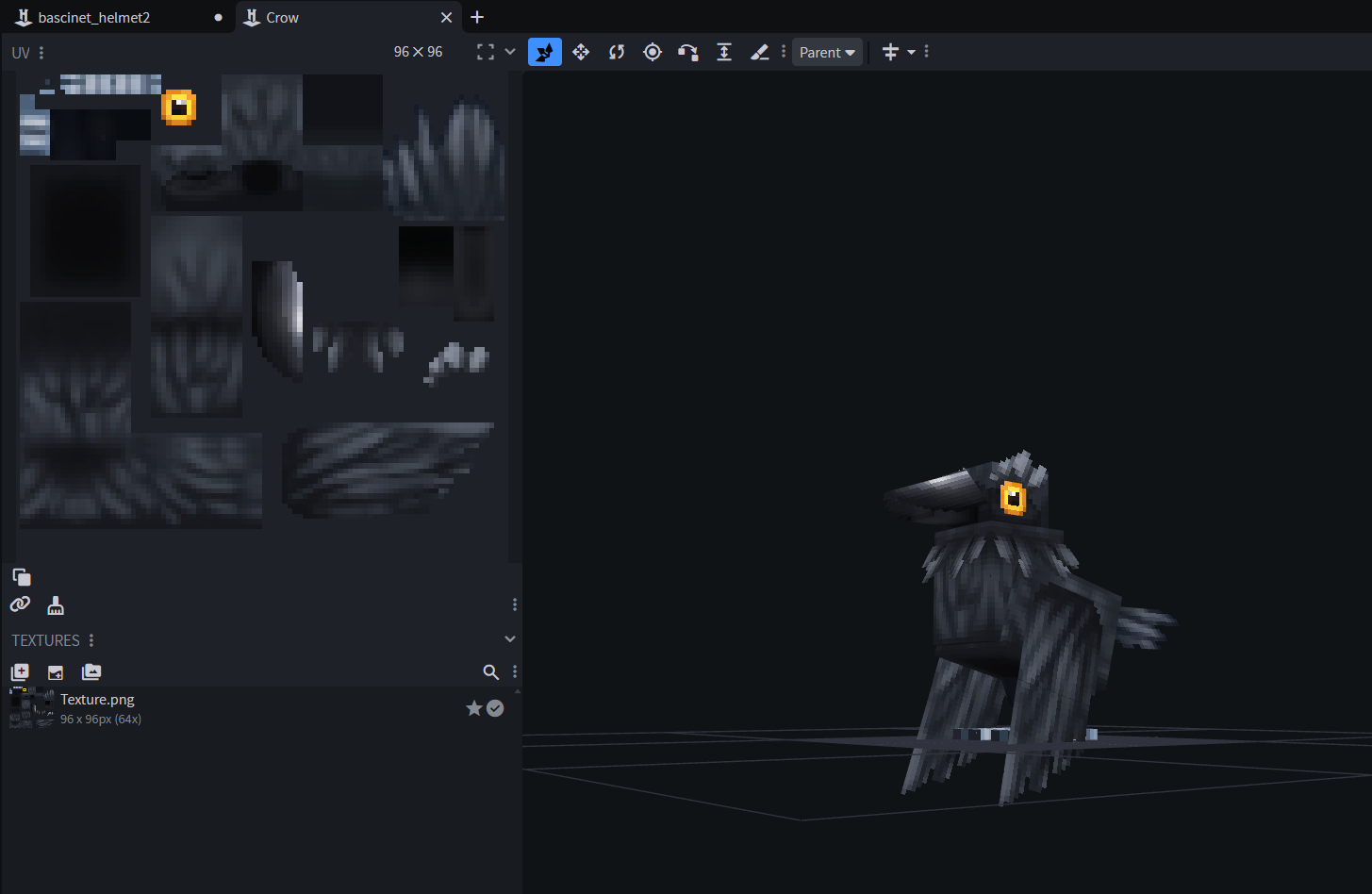The height and width of the screenshot is (894, 1372).
Task: Open the UV panel three-dot menu
Action: pos(41,53)
